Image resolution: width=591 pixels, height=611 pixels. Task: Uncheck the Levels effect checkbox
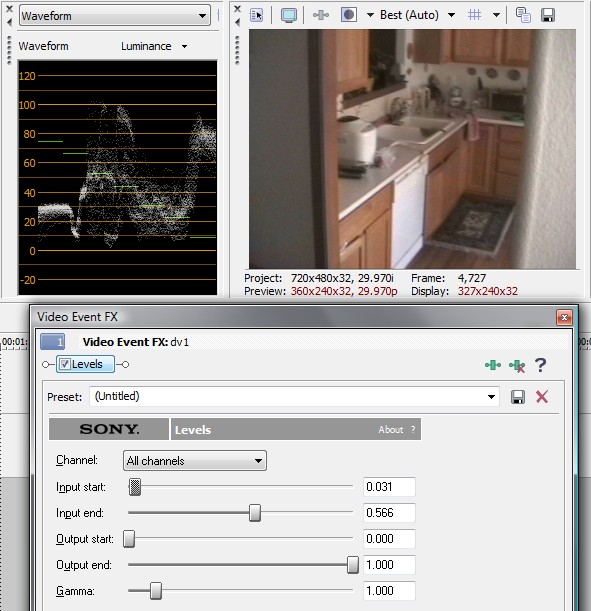point(65,364)
